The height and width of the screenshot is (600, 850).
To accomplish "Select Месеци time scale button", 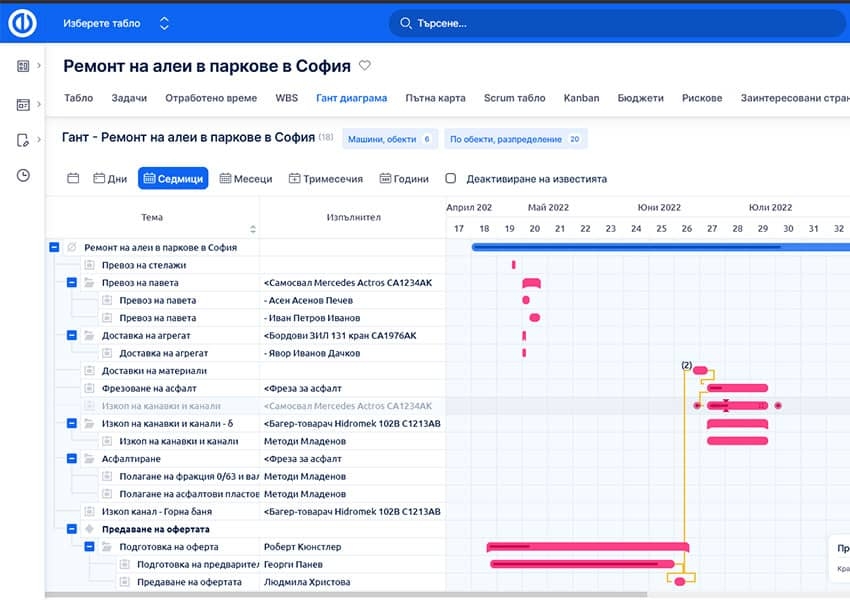I will (x=246, y=178).
